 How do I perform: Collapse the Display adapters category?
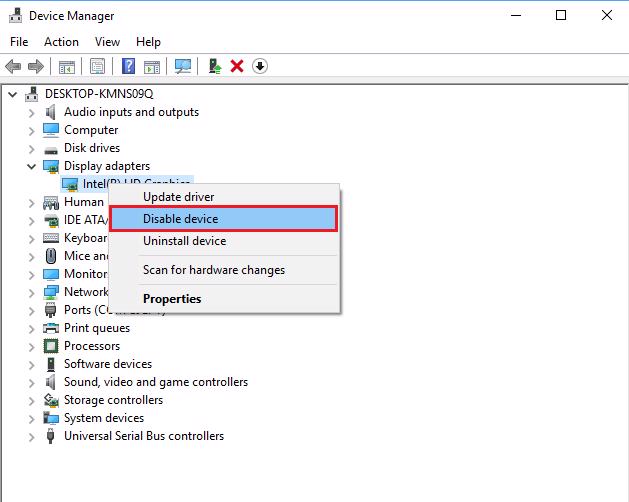[32, 166]
